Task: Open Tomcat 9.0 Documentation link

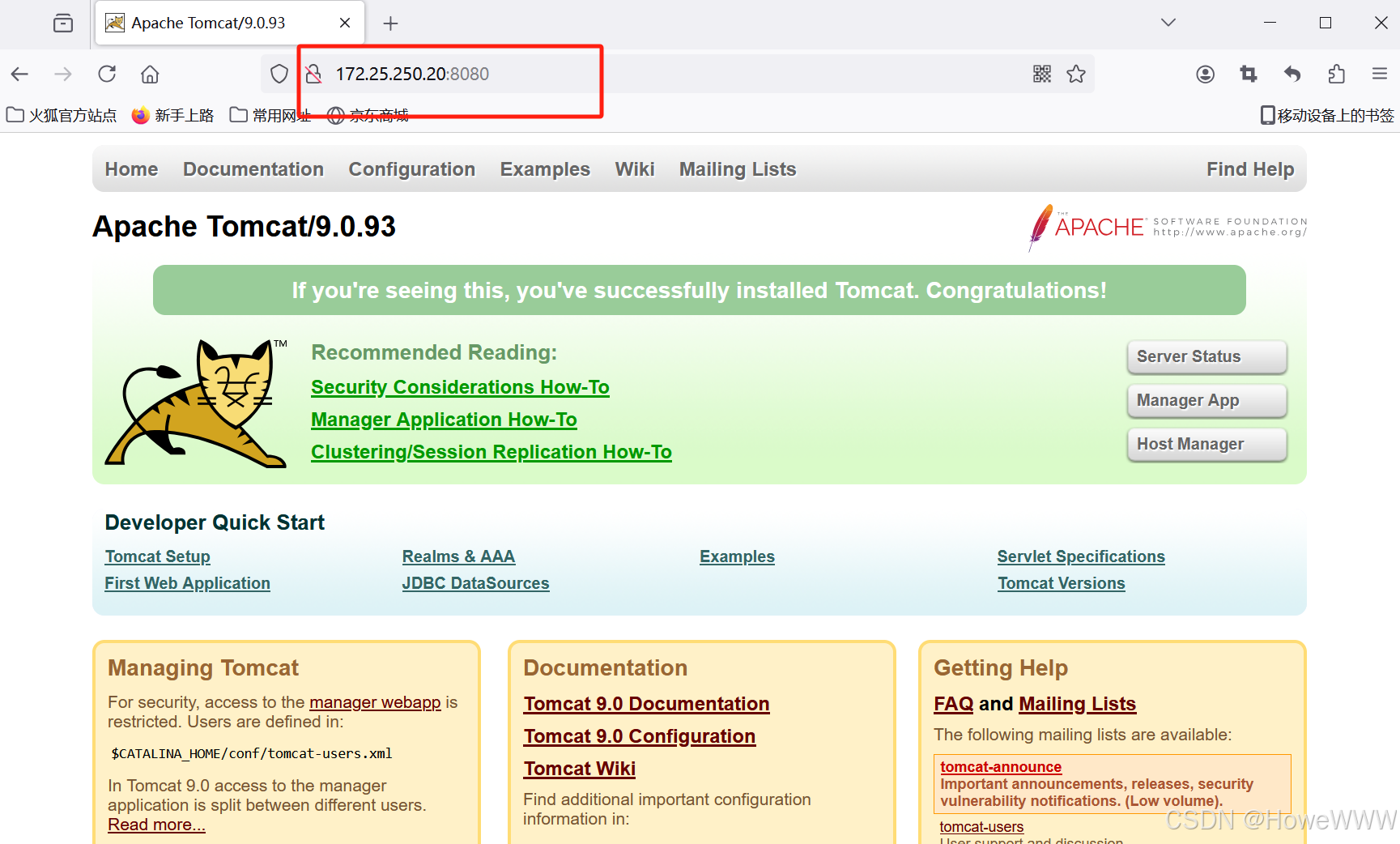Action: tap(646, 704)
